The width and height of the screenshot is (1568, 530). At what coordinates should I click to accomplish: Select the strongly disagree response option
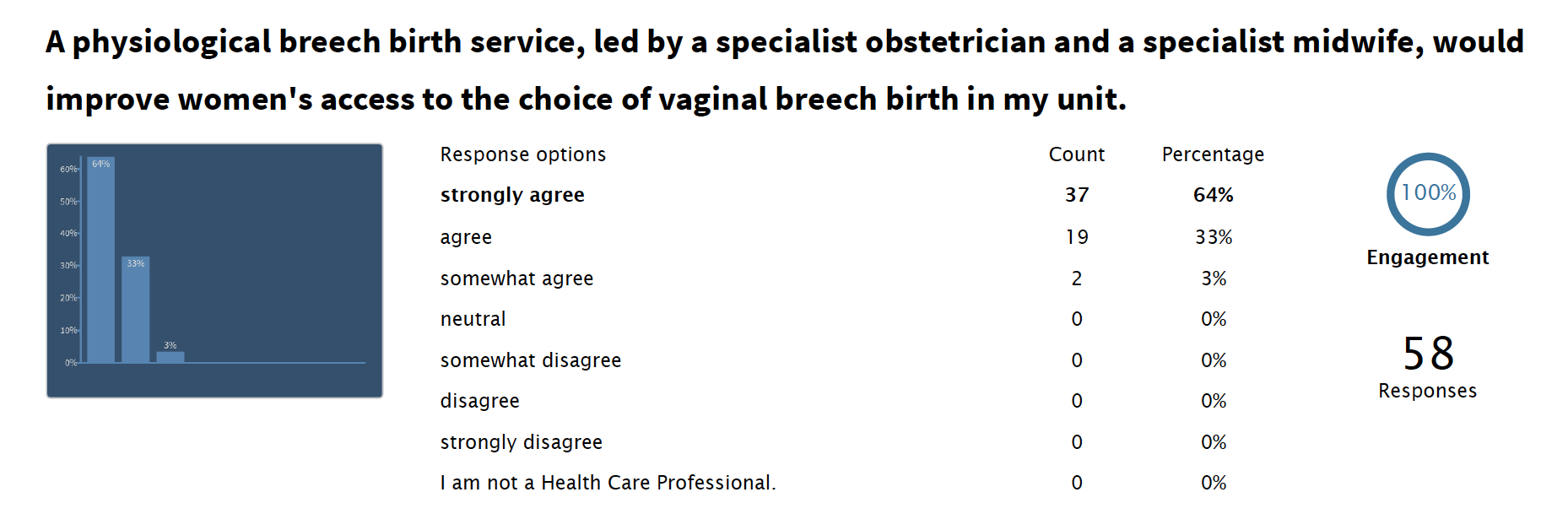pos(521,442)
